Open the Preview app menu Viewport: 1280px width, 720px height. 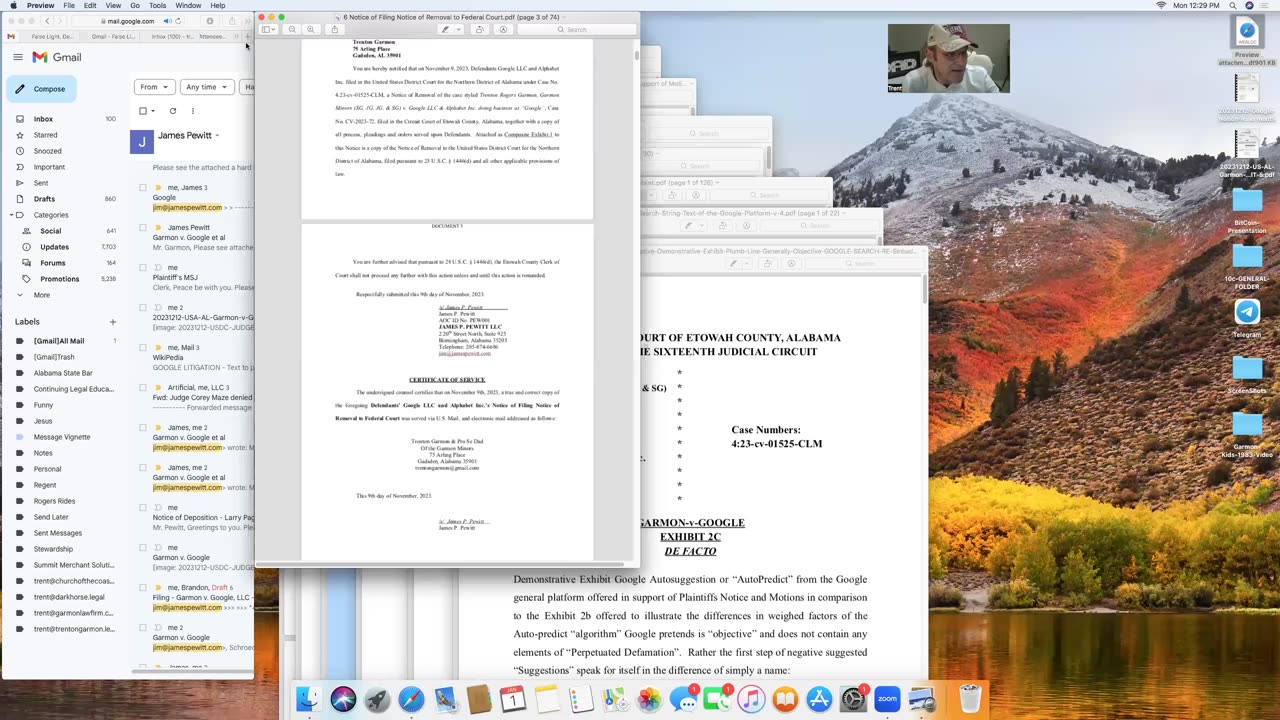click(41, 5)
